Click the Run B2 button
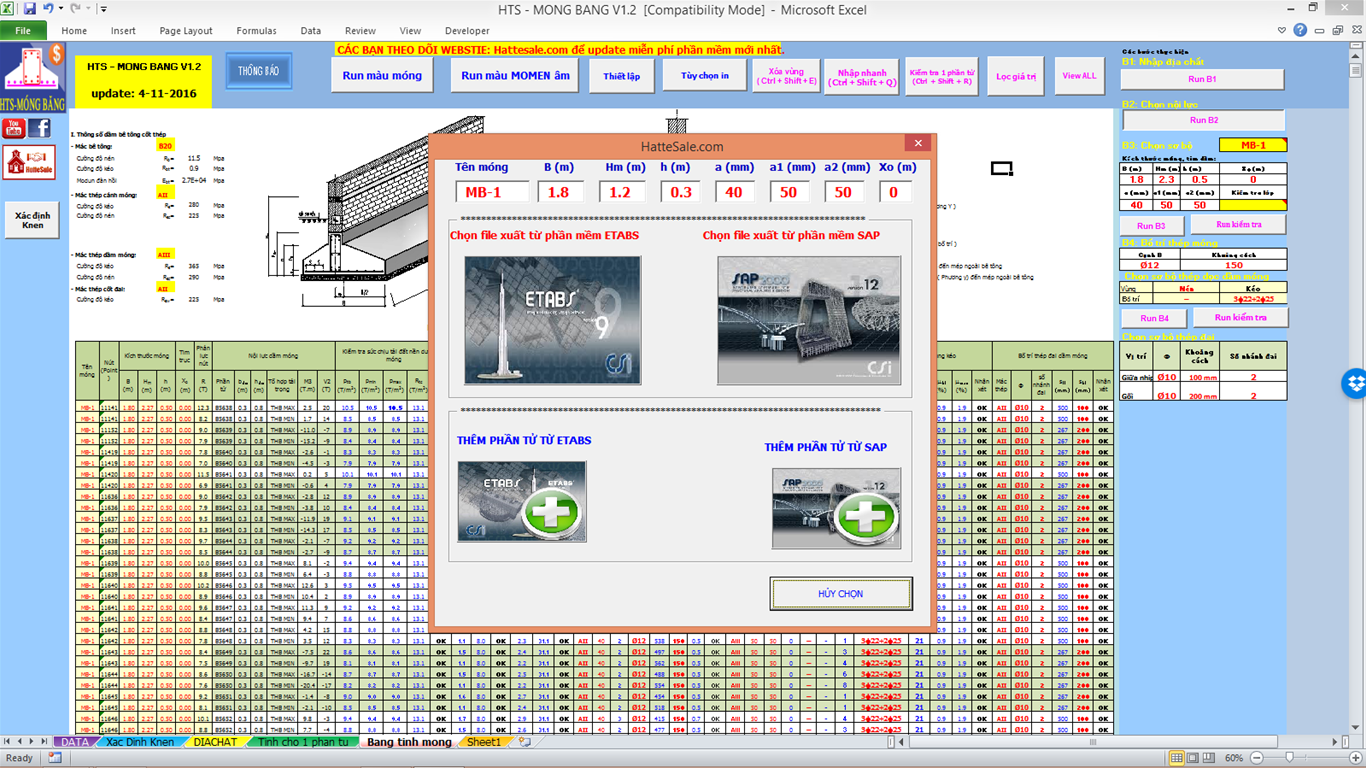The width and height of the screenshot is (1366, 768). [x=1203, y=120]
